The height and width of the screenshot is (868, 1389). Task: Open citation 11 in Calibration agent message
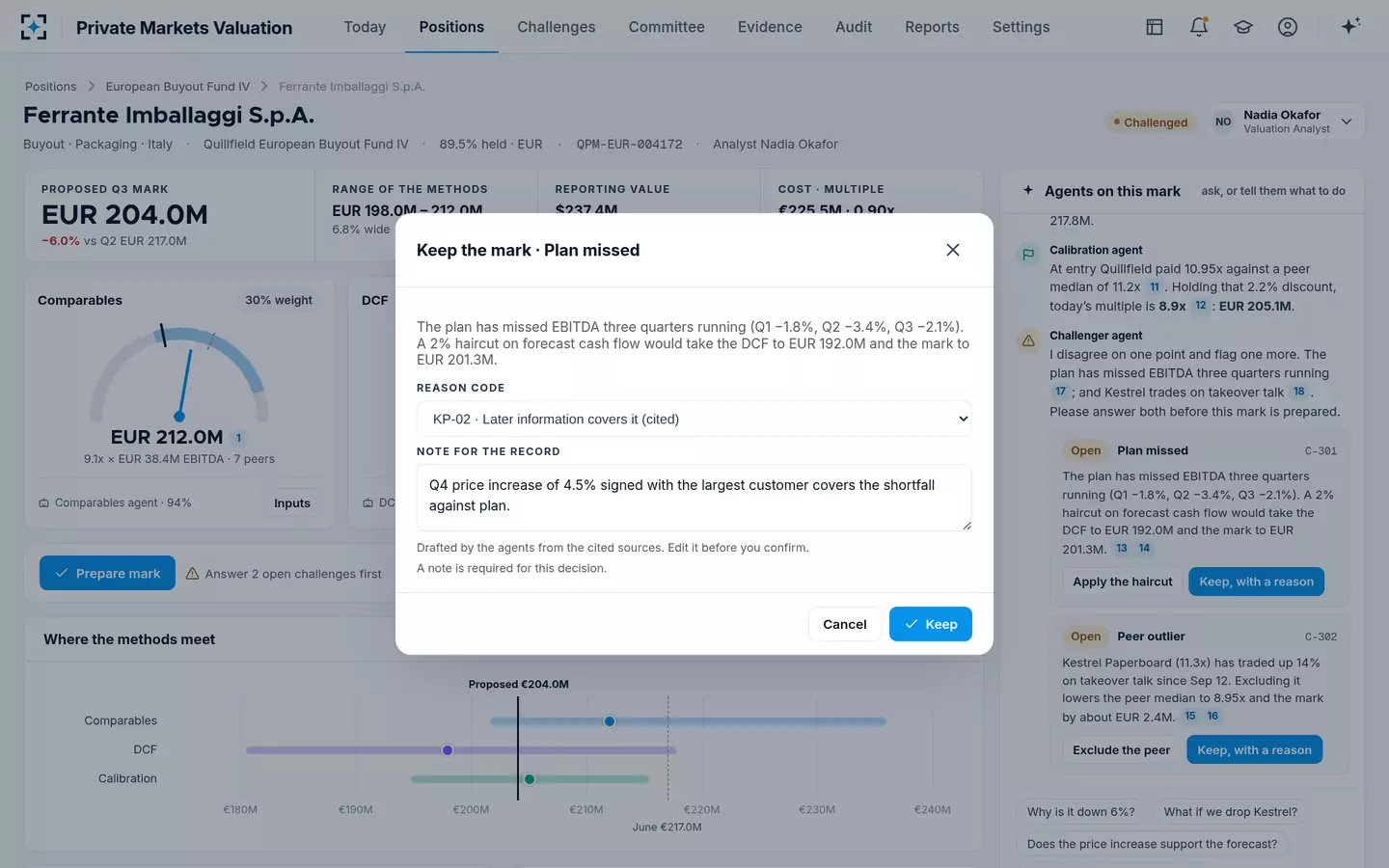(1155, 286)
